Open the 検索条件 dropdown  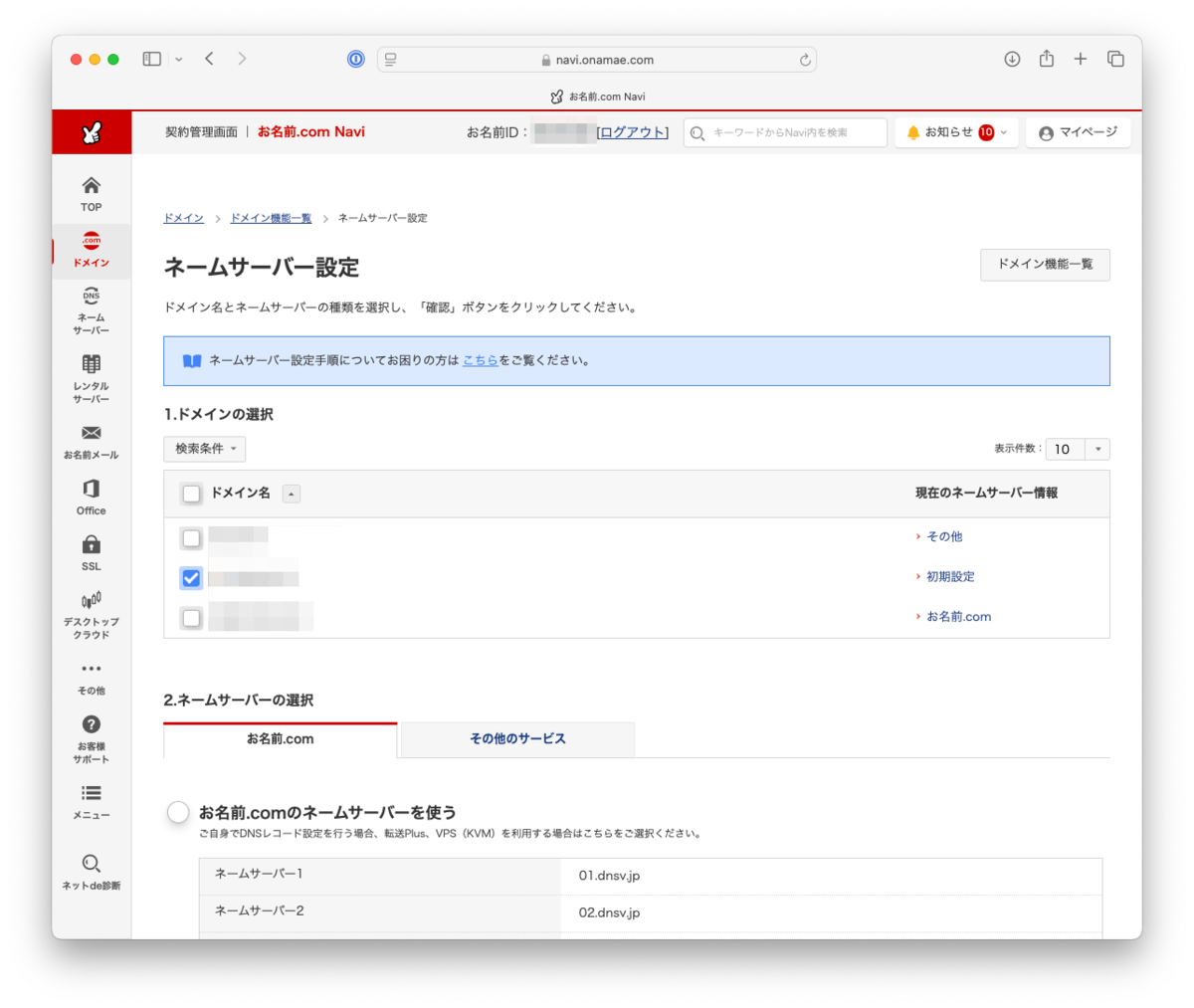tap(204, 449)
